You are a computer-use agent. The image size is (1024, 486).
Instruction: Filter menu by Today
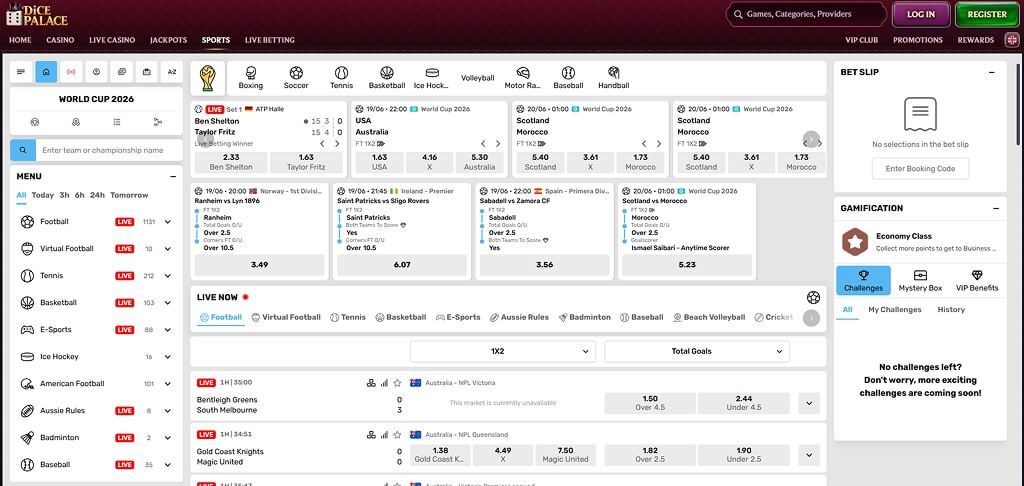[x=43, y=195]
